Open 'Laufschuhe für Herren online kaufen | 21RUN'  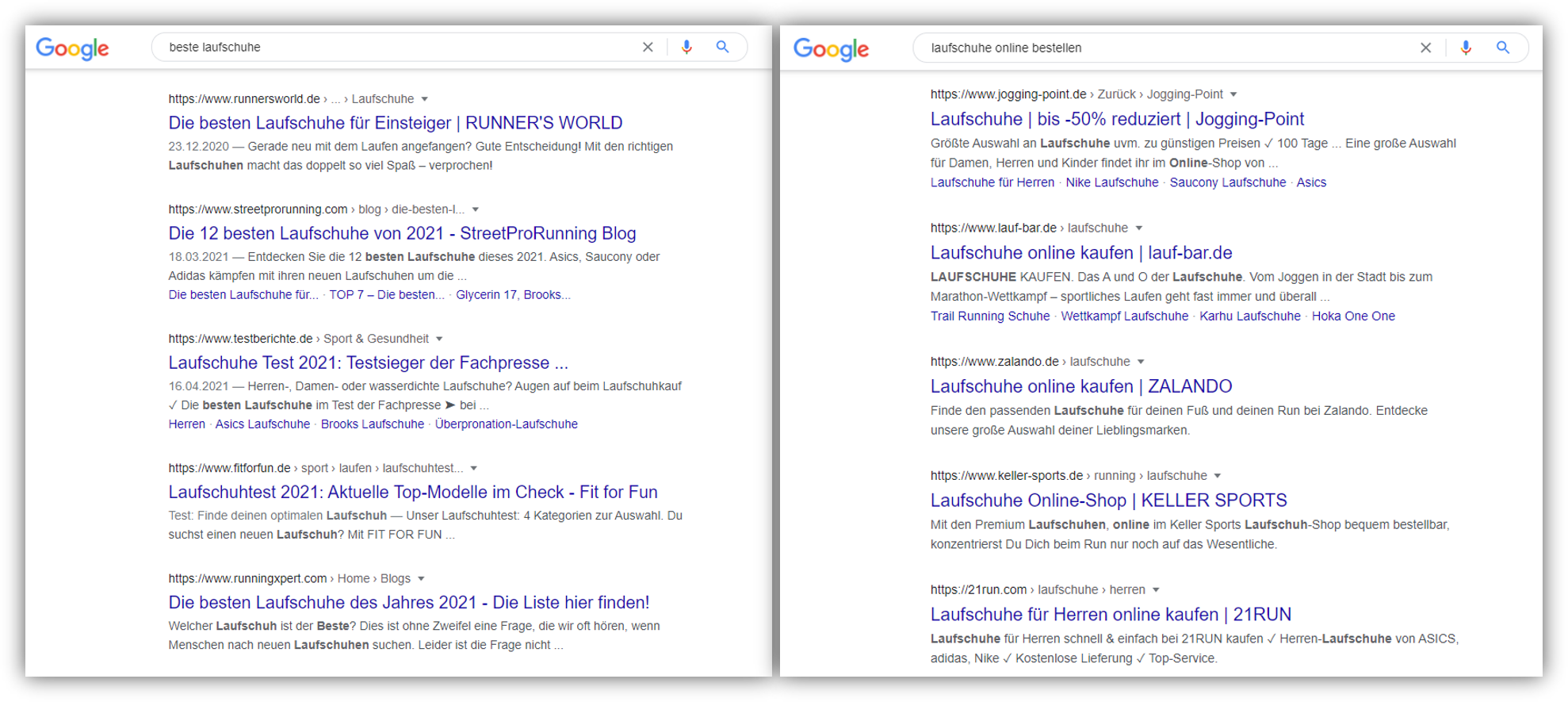click(1111, 615)
